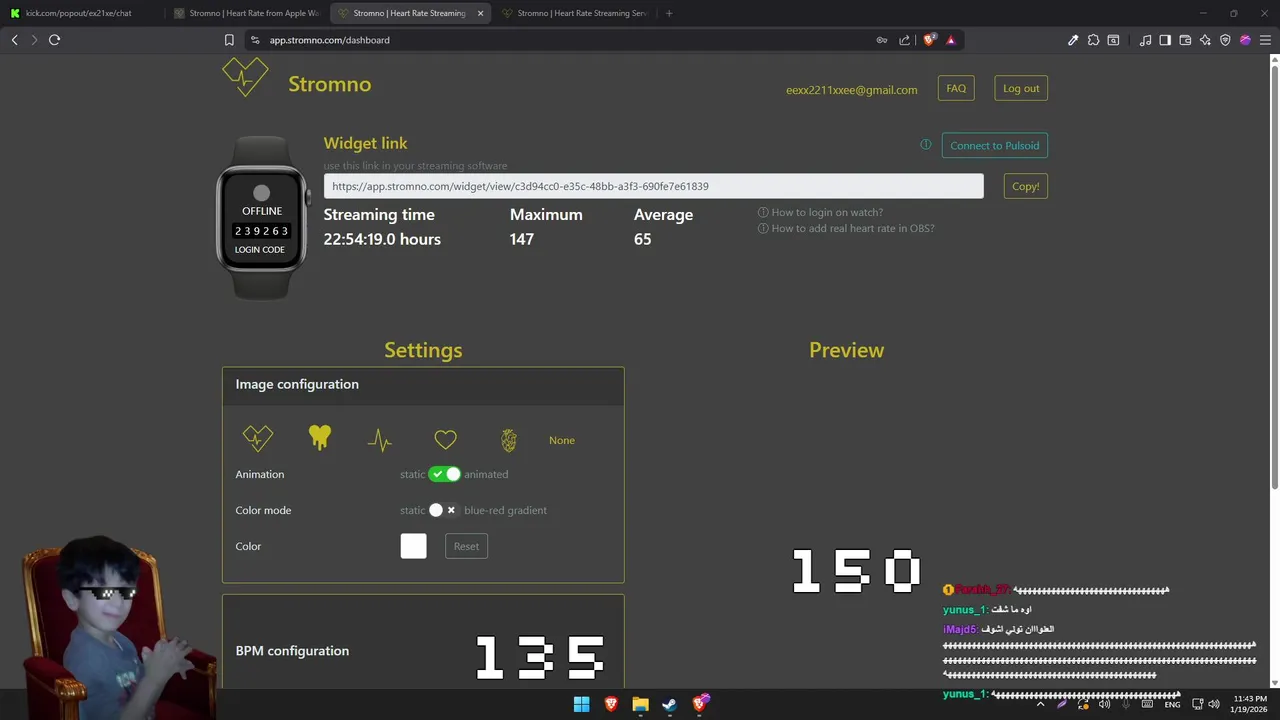The height and width of the screenshot is (720, 1280).
Task: Open Brave Shields lion icon
Action: click(x=929, y=40)
